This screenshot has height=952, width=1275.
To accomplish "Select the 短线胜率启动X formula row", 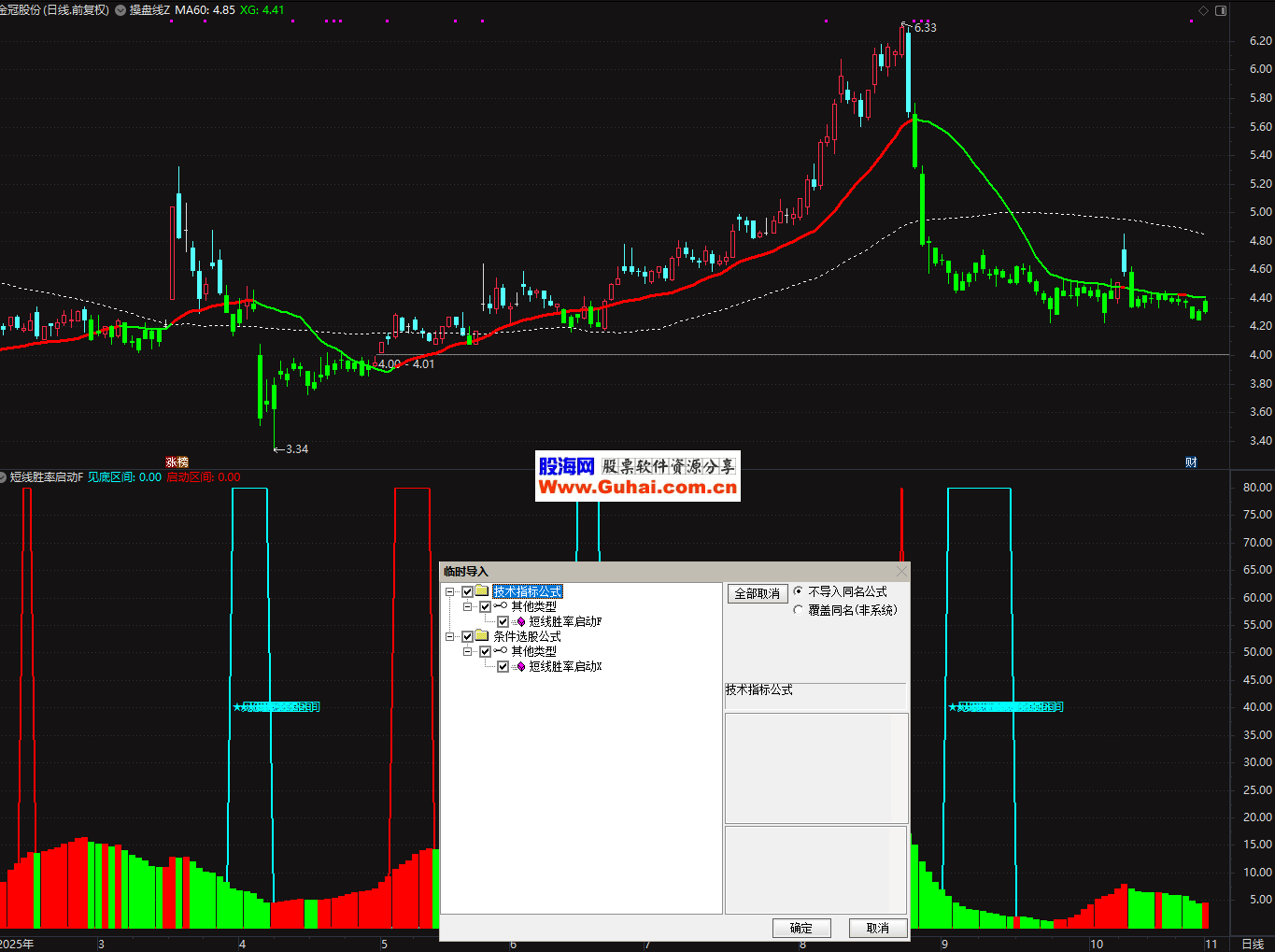I will tap(565, 666).
